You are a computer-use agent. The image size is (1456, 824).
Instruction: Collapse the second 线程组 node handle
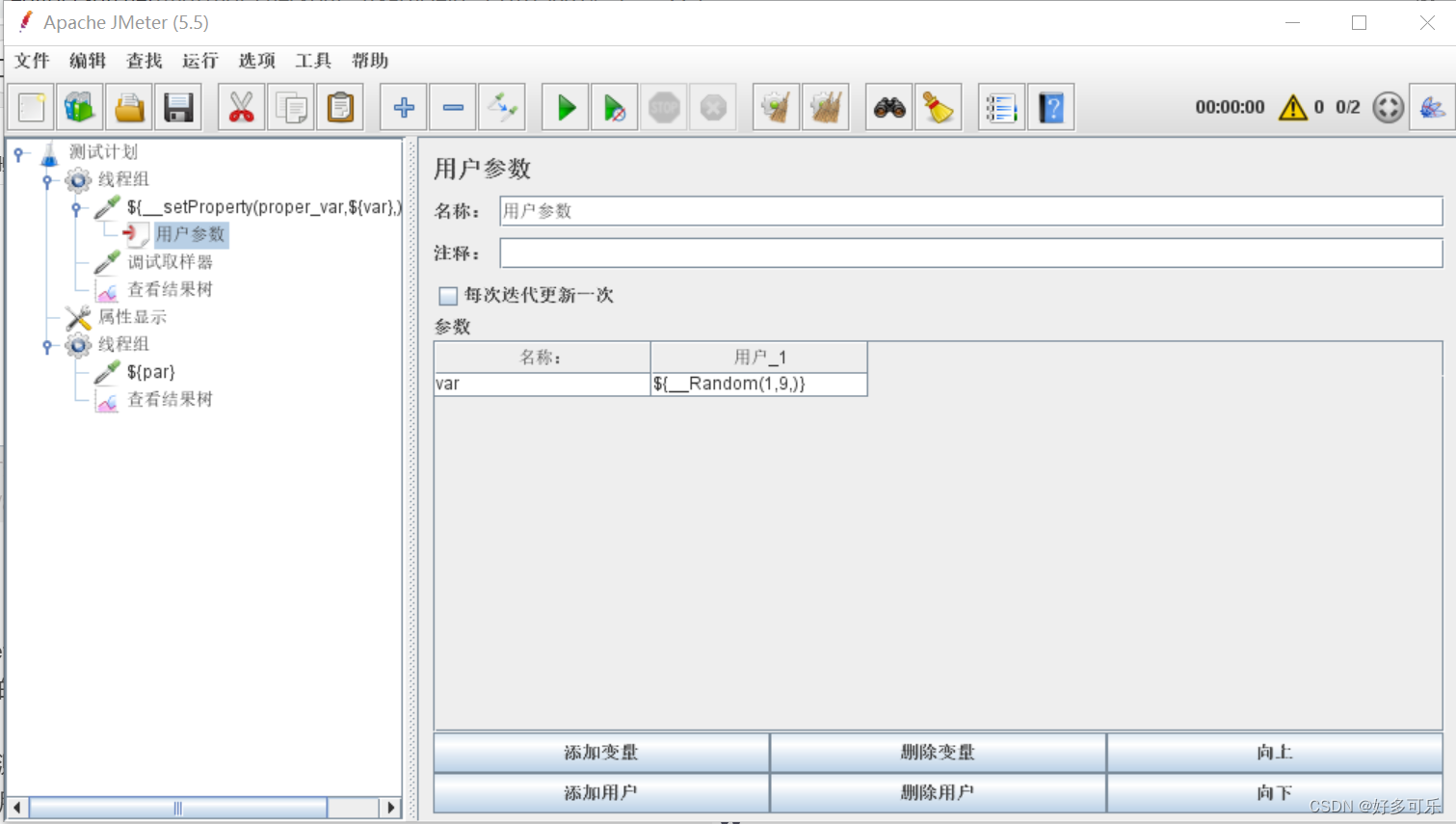(x=47, y=346)
